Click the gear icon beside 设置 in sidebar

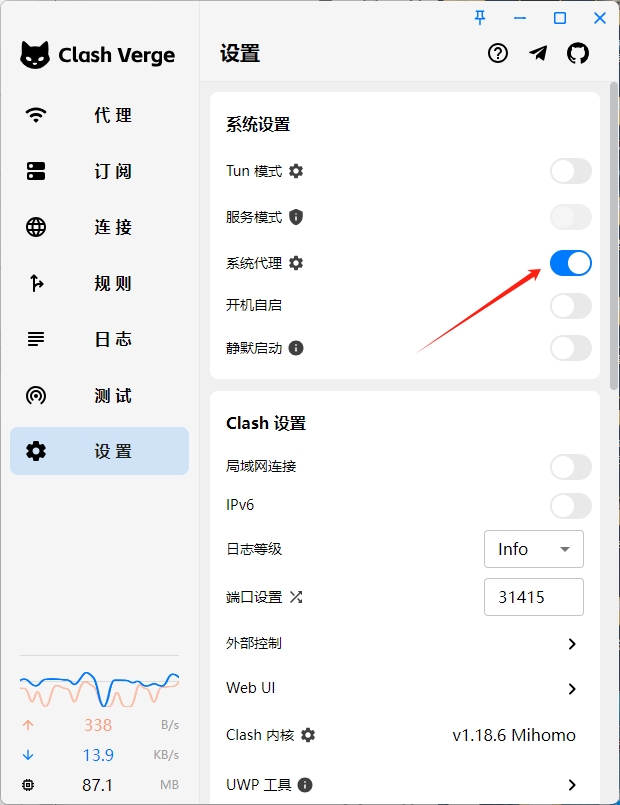point(36,451)
